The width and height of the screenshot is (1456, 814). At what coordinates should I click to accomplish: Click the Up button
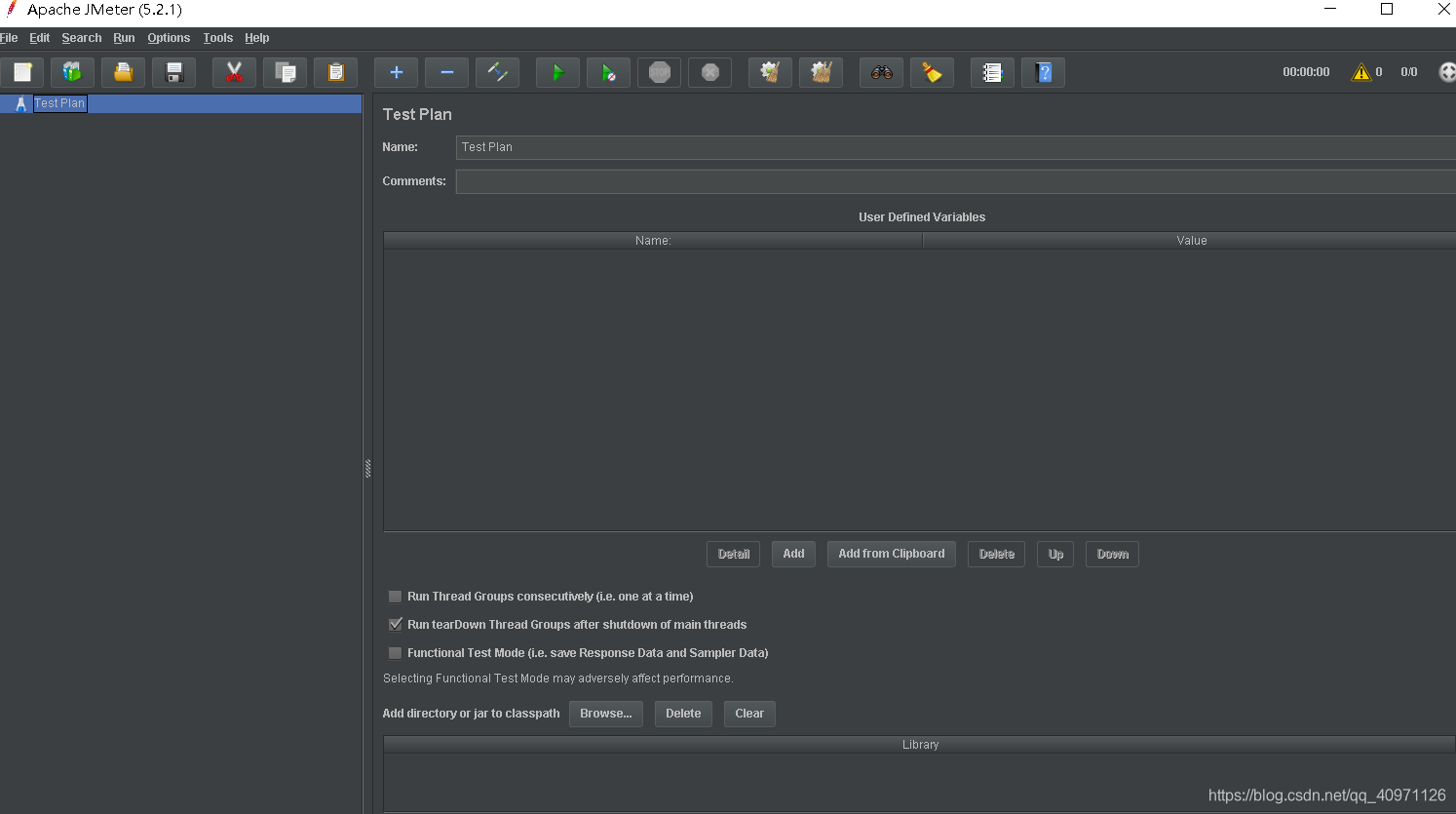coord(1055,554)
